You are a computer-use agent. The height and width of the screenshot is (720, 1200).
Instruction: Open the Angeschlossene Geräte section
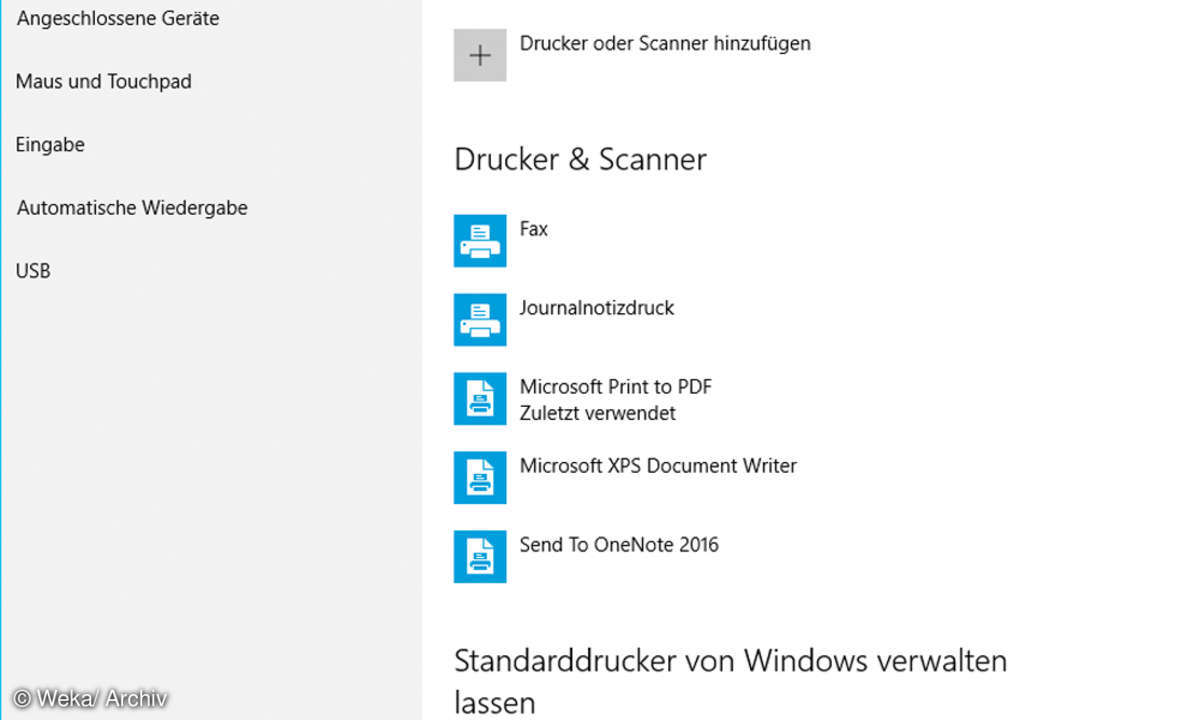[118, 19]
